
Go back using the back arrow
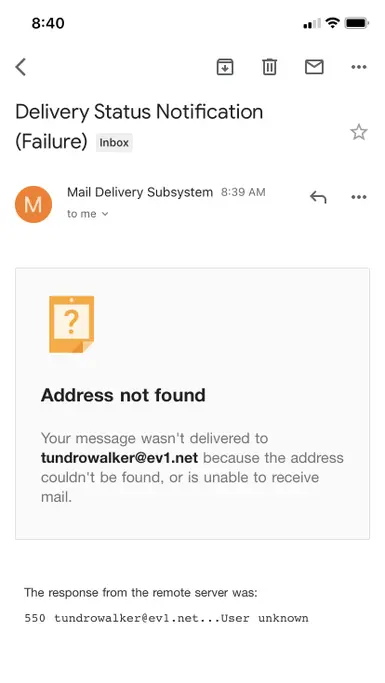tap(20, 67)
